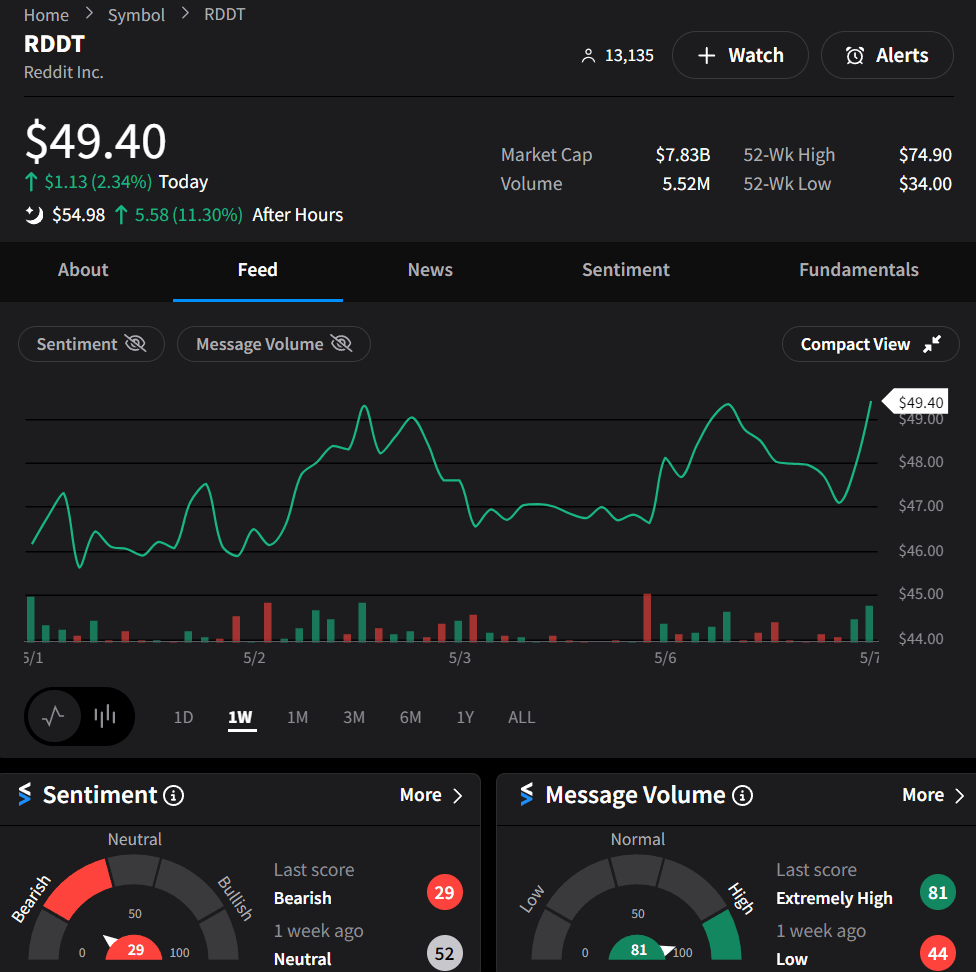Click the 52-Wk High value $74.90
Image resolution: width=976 pixels, height=972 pixels.
925,154
